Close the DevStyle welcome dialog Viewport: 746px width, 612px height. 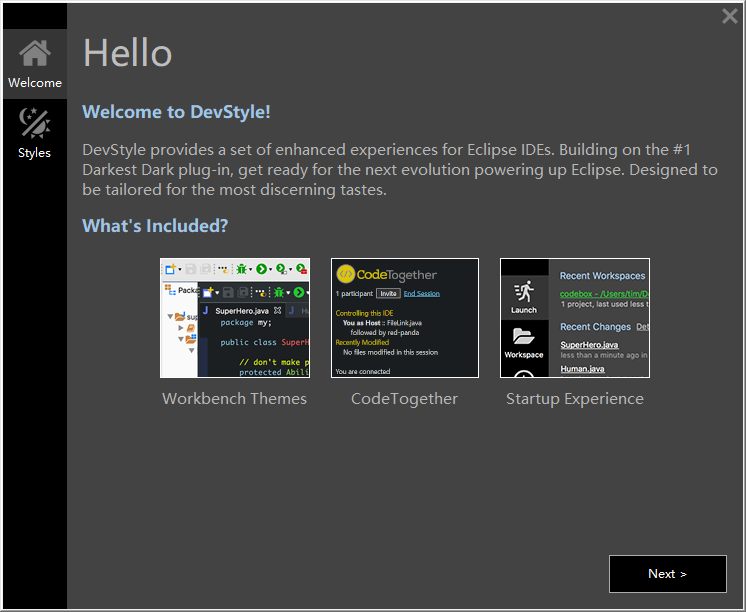point(729,16)
